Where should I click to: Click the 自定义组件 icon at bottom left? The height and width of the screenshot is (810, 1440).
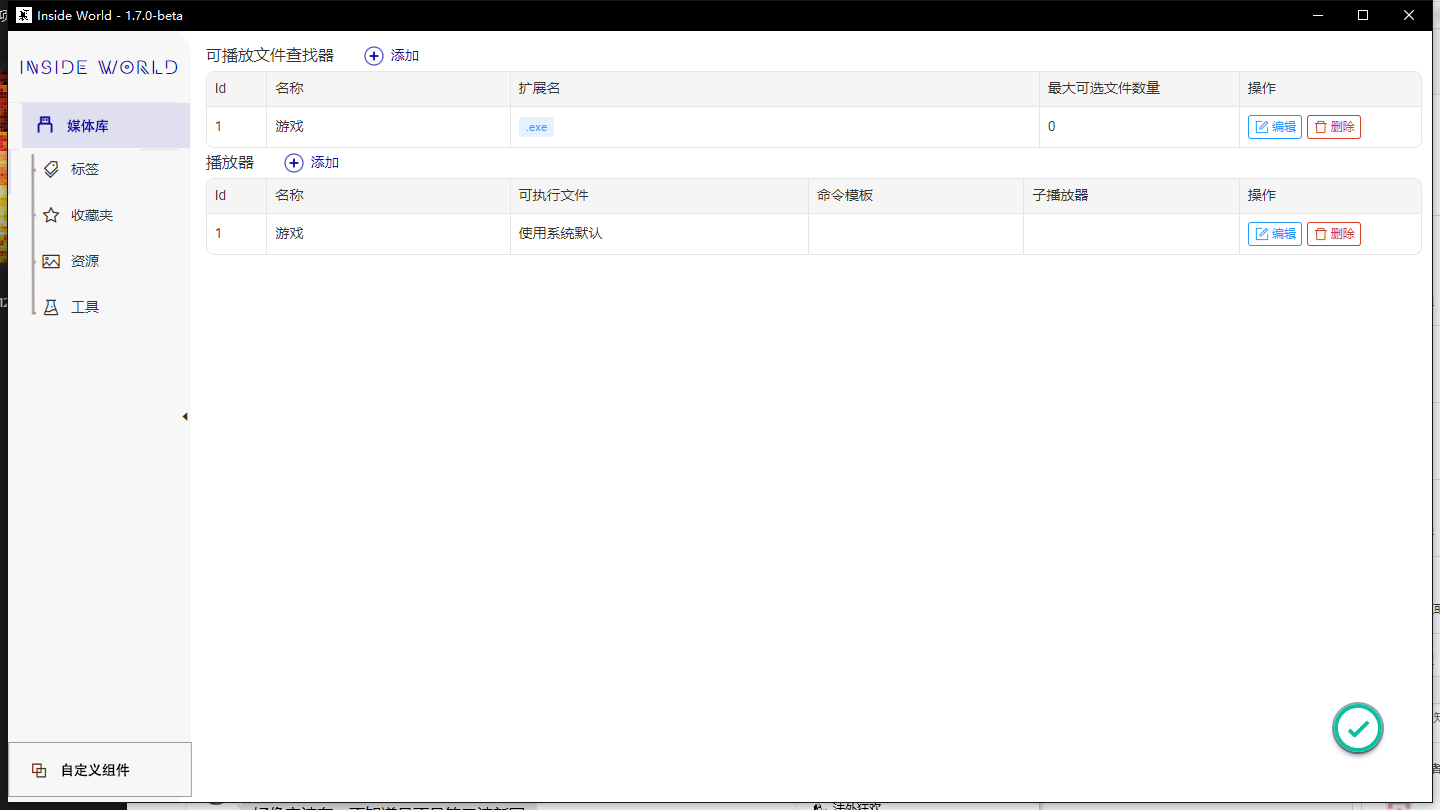38,770
